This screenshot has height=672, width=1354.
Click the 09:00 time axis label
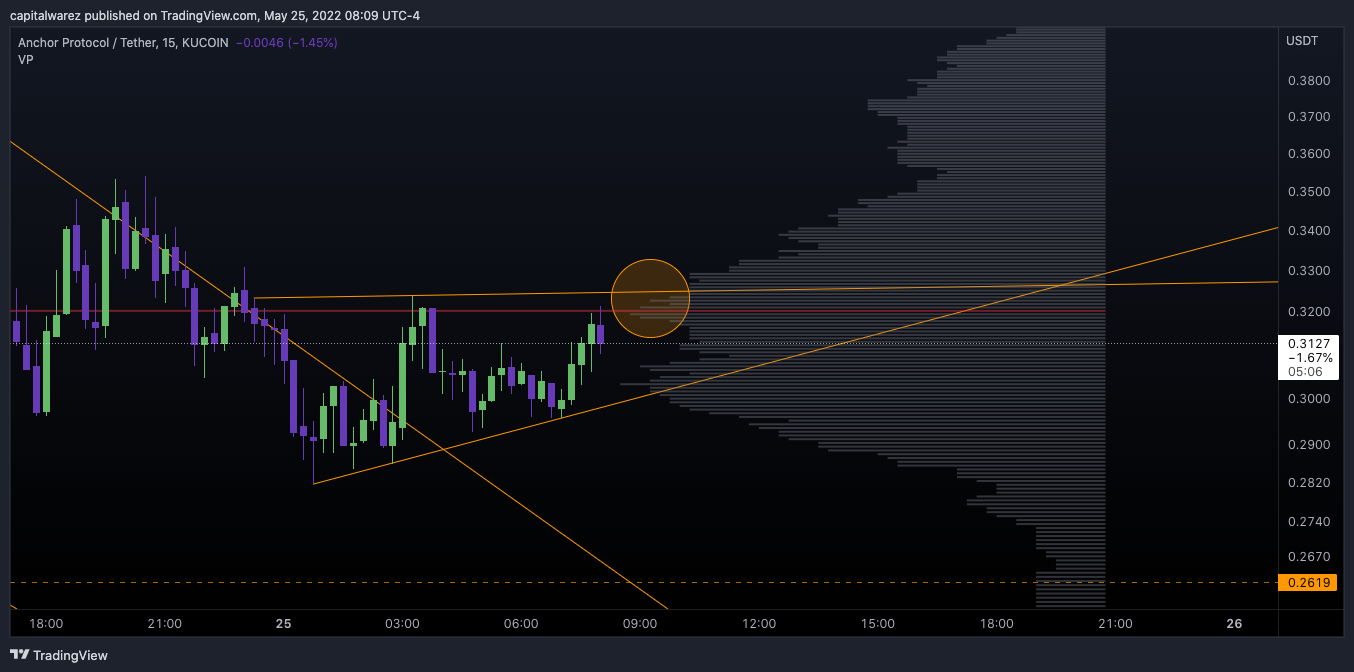[640, 624]
